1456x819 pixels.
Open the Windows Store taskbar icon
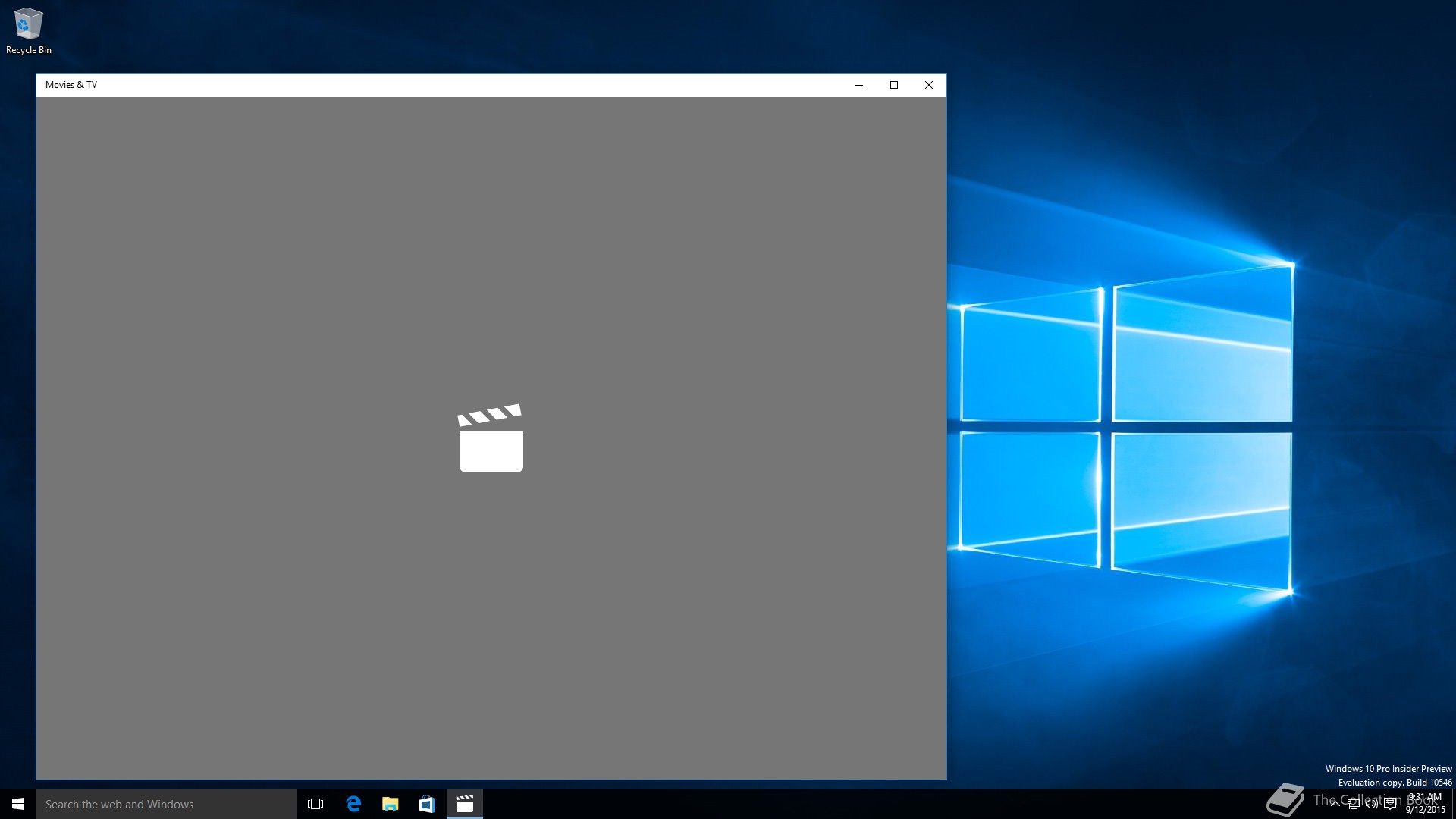click(x=427, y=804)
